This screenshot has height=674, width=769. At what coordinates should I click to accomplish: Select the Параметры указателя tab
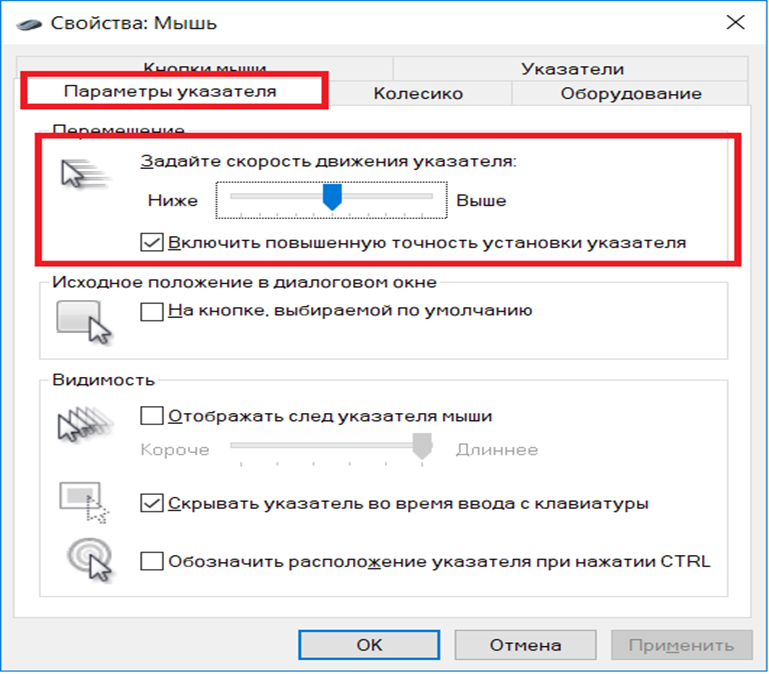[170, 91]
